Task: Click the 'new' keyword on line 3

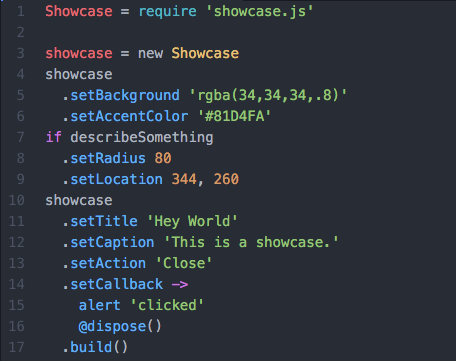Action: click(x=151, y=53)
